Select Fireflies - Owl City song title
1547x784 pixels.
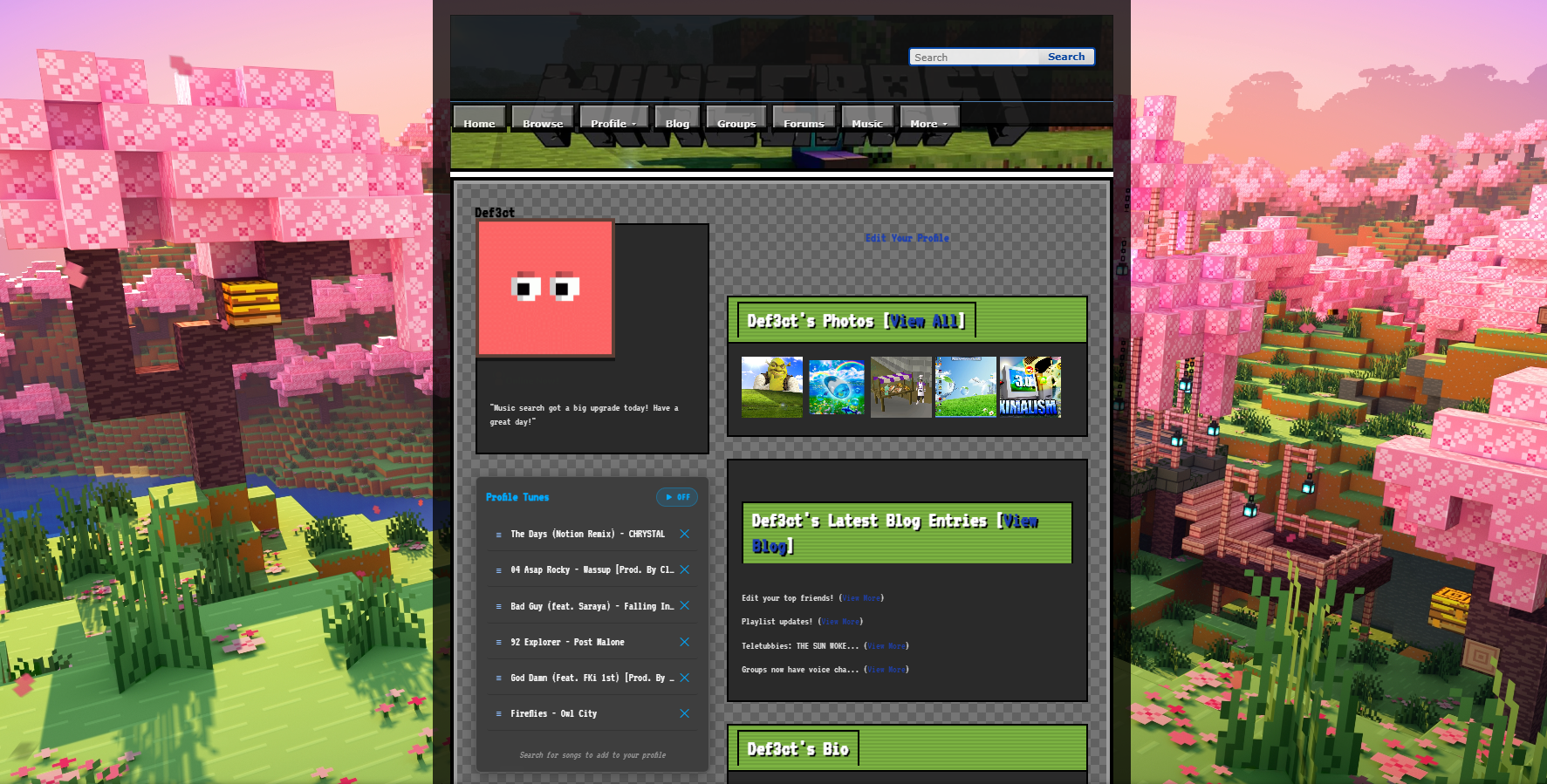click(x=553, y=713)
